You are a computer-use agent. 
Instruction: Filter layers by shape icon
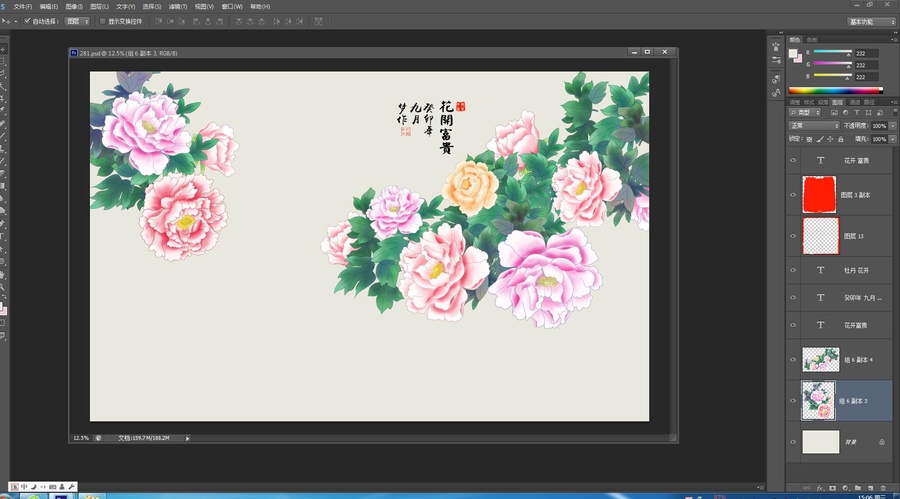pos(868,113)
